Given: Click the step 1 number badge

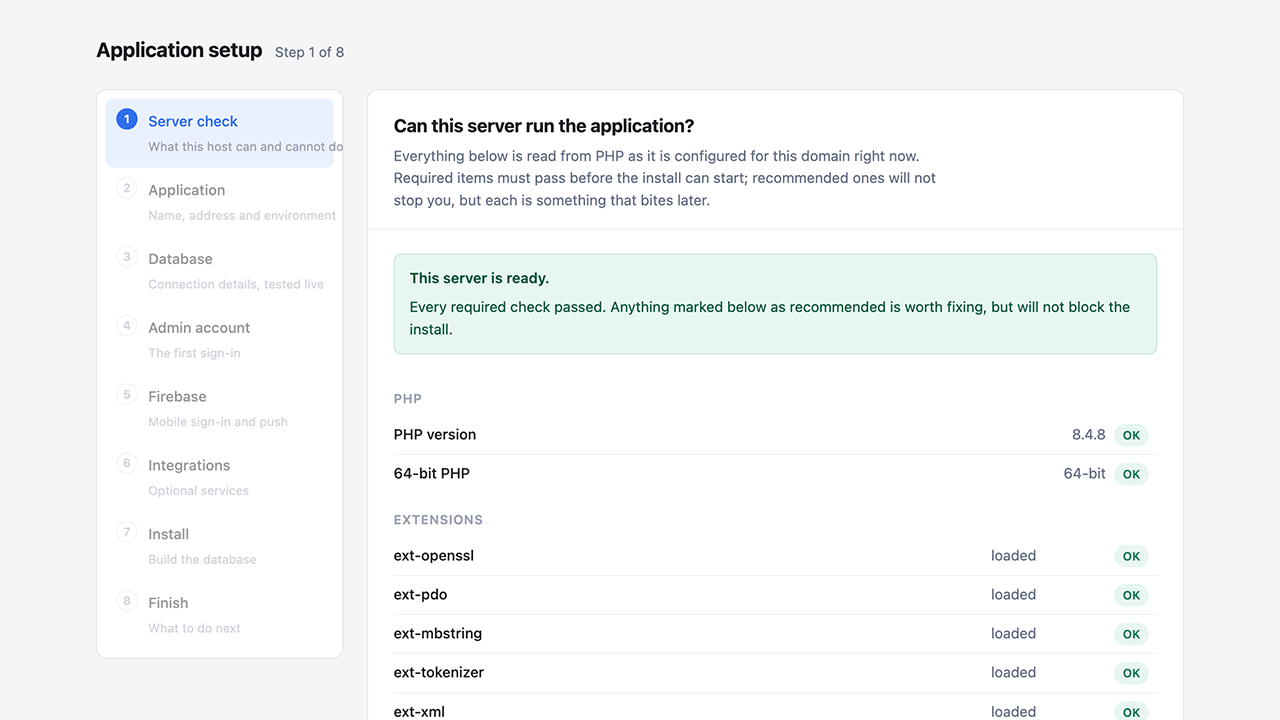Looking at the screenshot, I should [127, 120].
